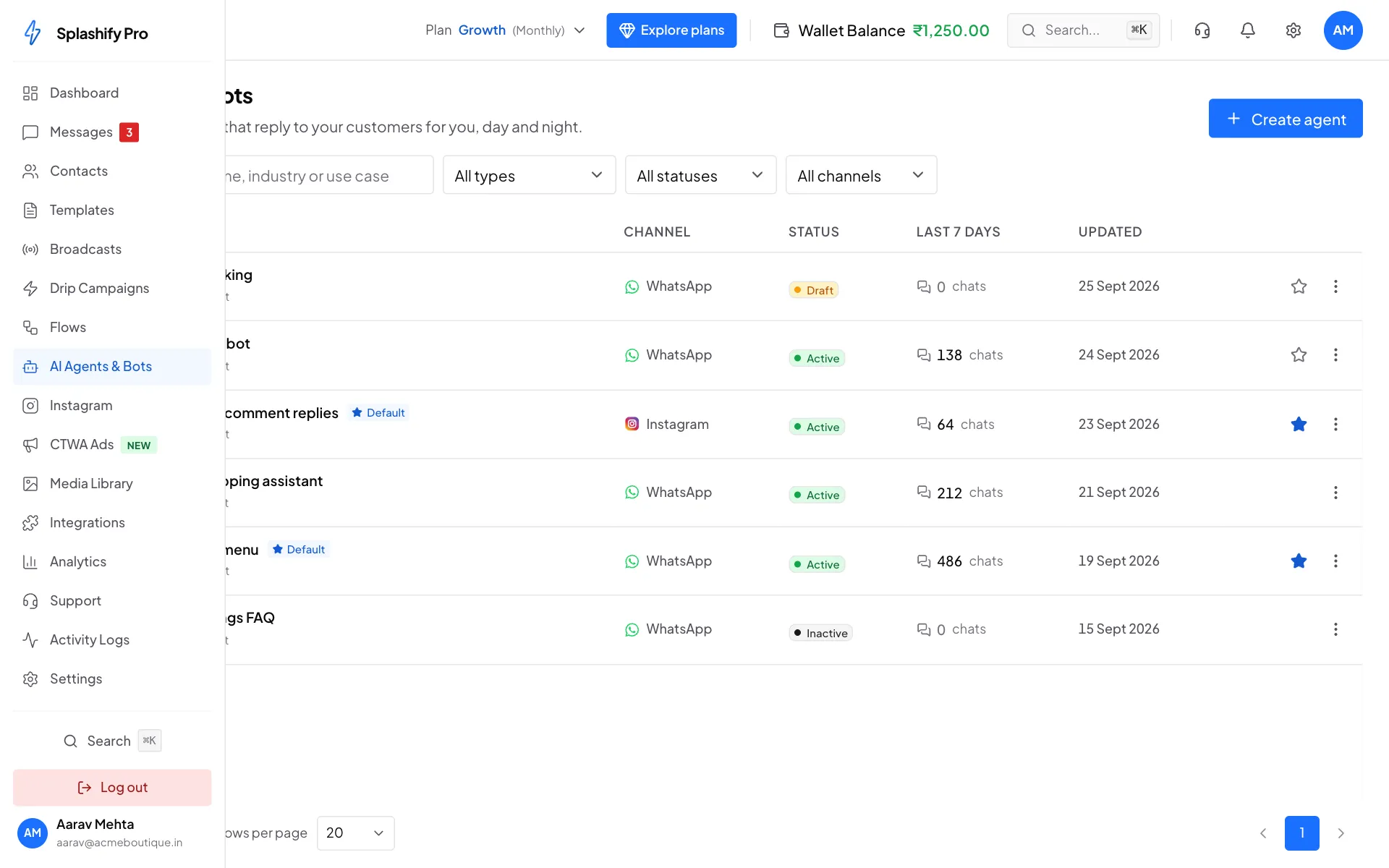Open CTWA Ads section
Screen dimensions: 1389x868
[x=112, y=445]
